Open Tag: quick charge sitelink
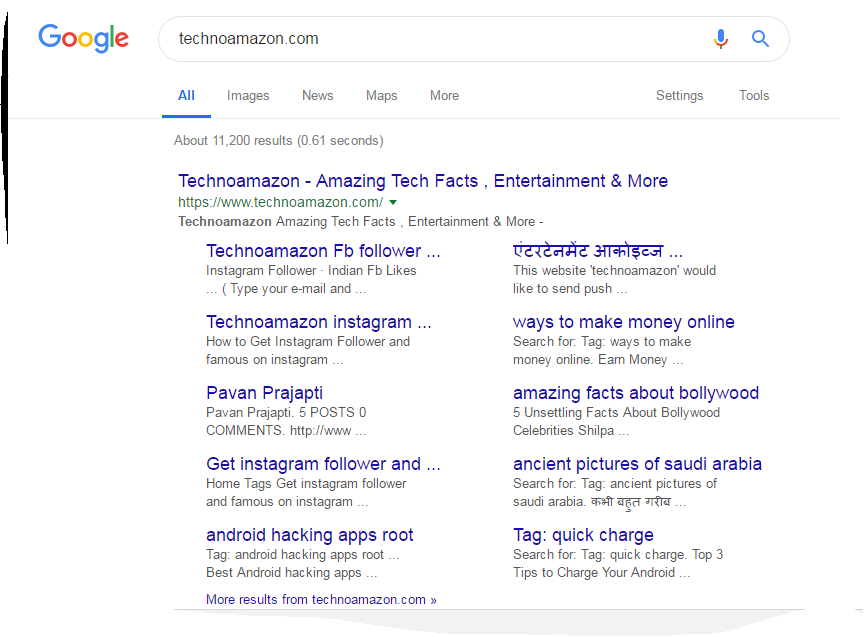Screen dimensions: 866x637 pyautogui.click(x=583, y=535)
